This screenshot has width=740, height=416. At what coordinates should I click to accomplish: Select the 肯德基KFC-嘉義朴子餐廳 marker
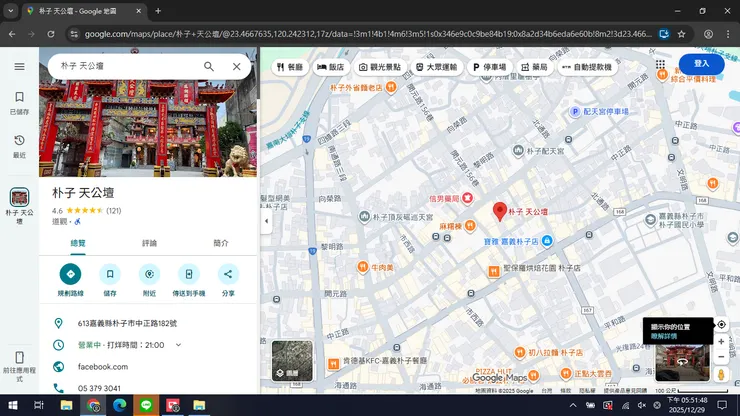click(x=333, y=364)
